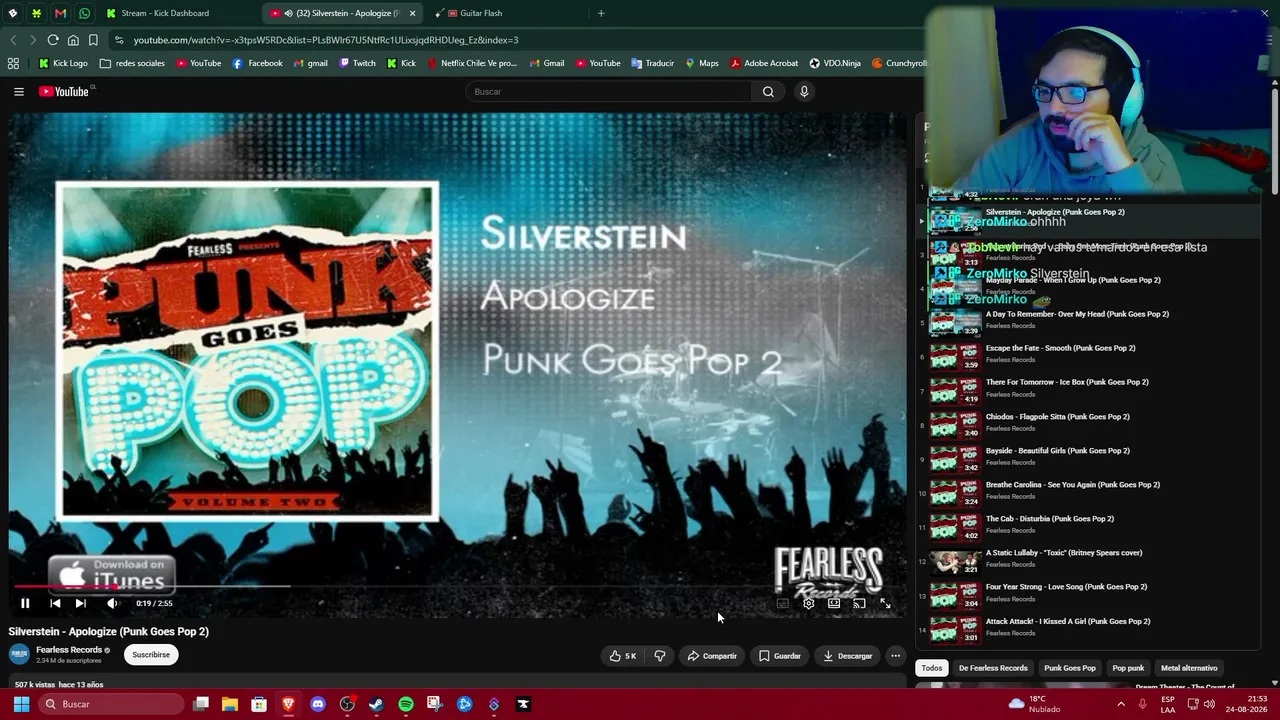1280x720 pixels.
Task: Start voice search with the microphone
Action: pos(804,91)
